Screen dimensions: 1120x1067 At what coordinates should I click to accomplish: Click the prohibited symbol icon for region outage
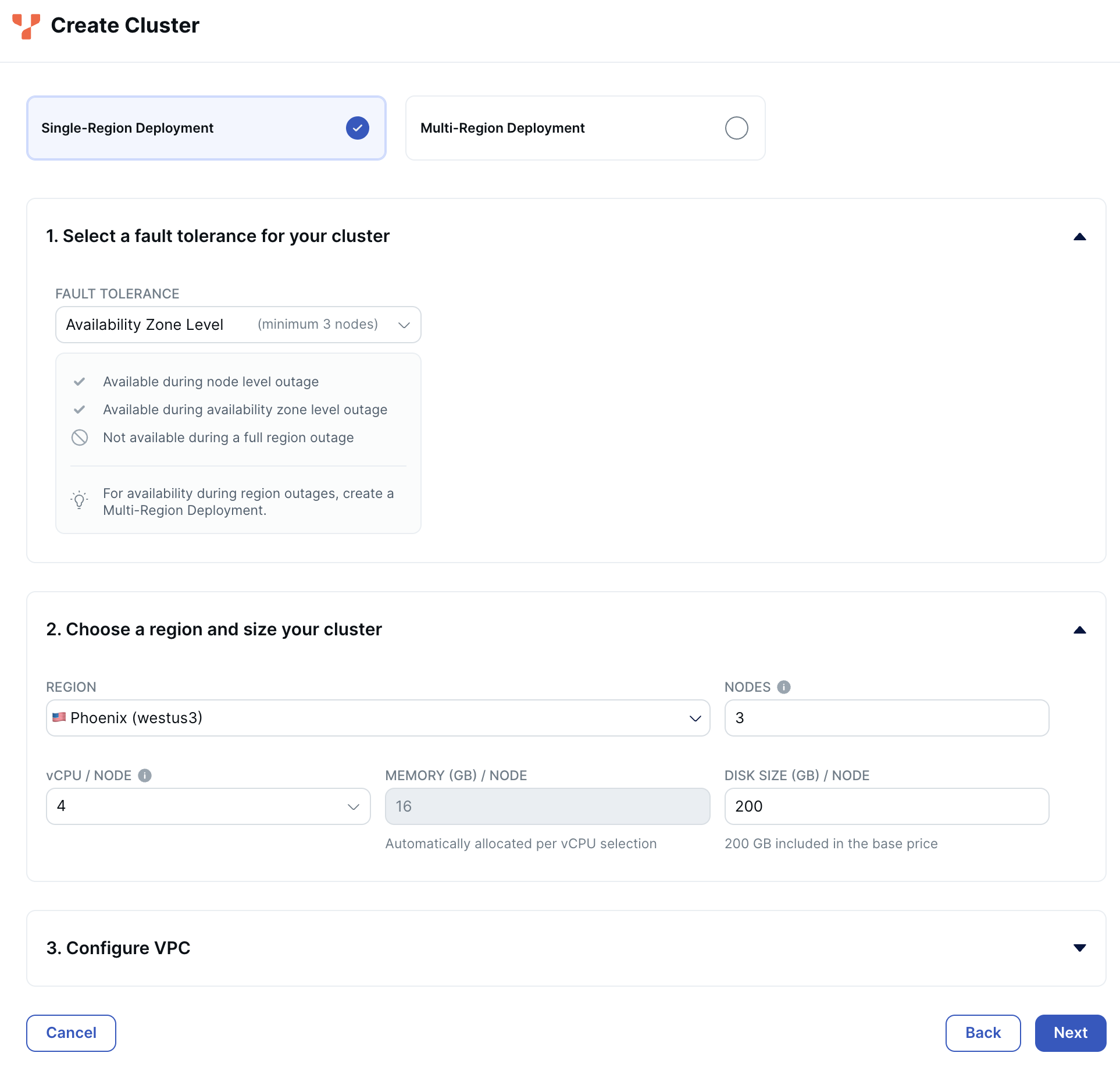(80, 437)
